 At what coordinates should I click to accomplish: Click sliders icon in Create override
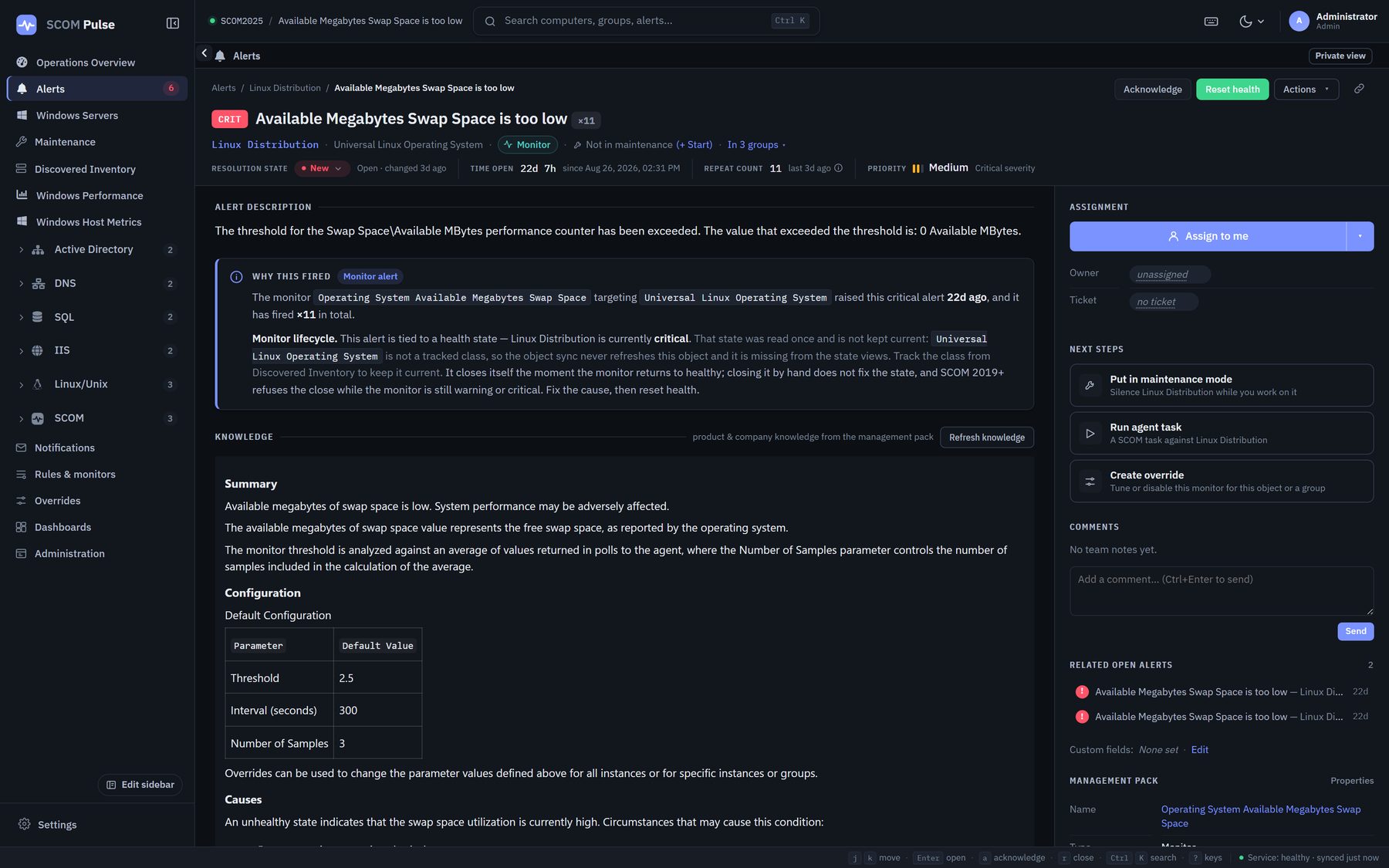(1090, 481)
